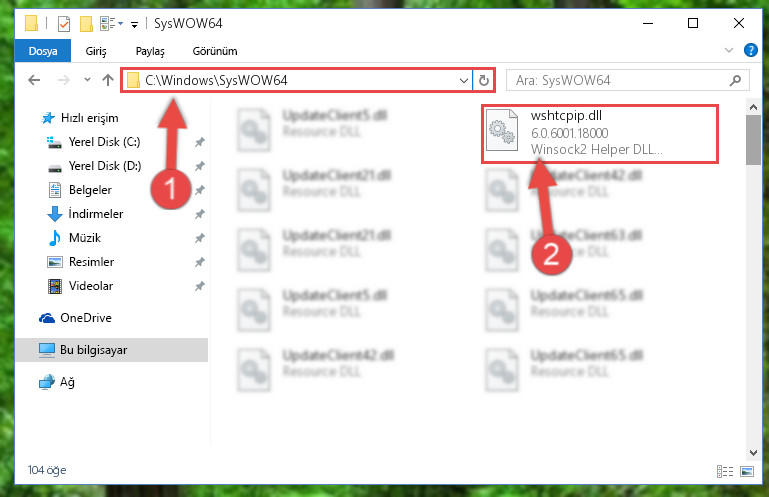The image size is (769, 497).
Task: Expand the address bar history dropdown
Action: click(463, 80)
